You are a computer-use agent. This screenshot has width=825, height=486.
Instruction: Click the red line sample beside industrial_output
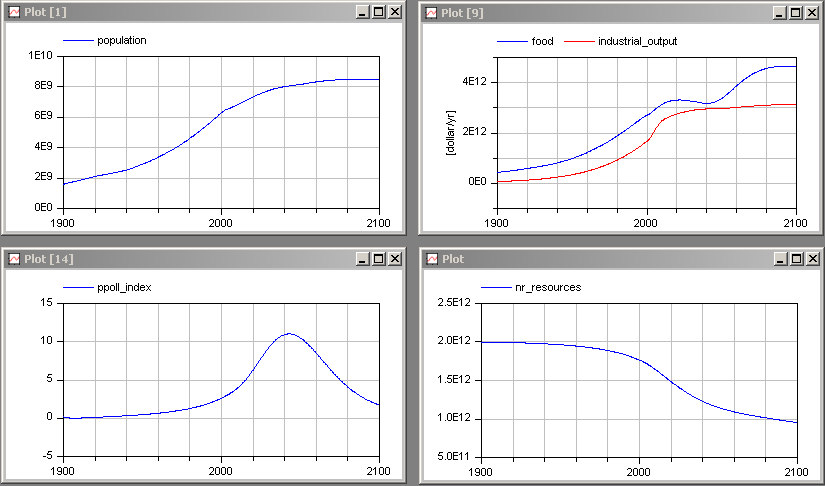579,41
